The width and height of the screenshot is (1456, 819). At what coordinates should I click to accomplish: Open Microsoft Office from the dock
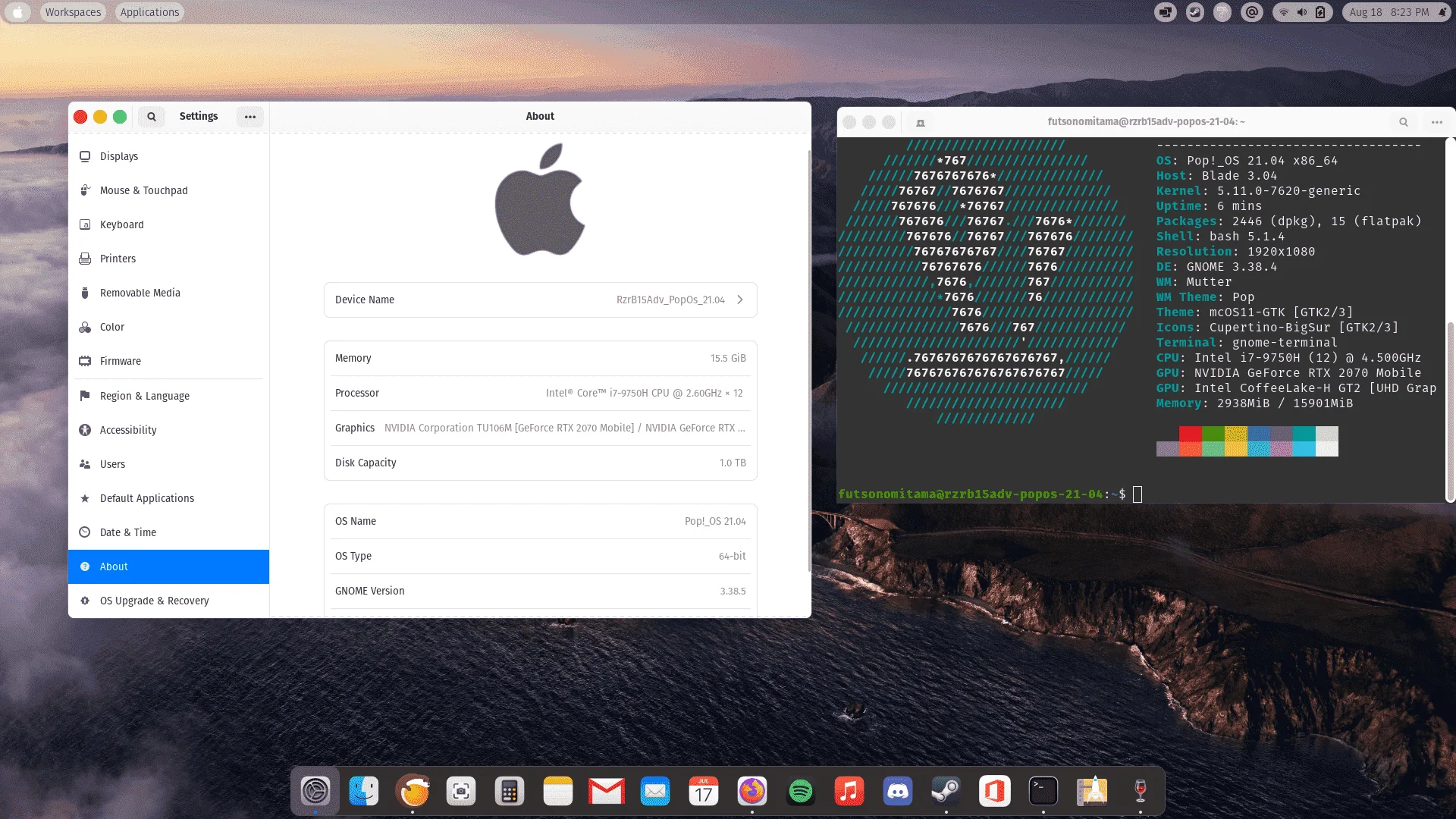pos(995,792)
